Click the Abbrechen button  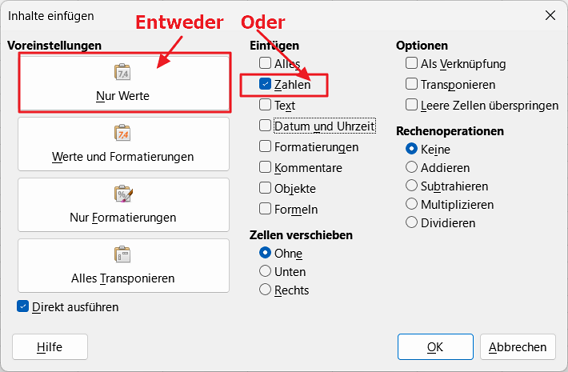pyautogui.click(x=518, y=347)
